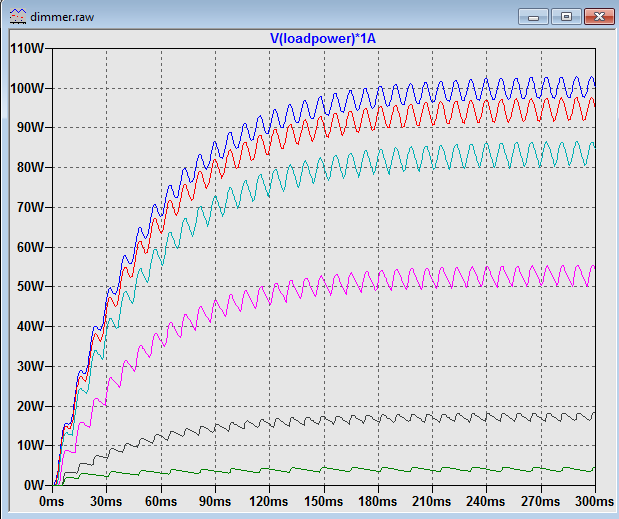Click the dimmer.raw waveform window icon

[17, 17]
